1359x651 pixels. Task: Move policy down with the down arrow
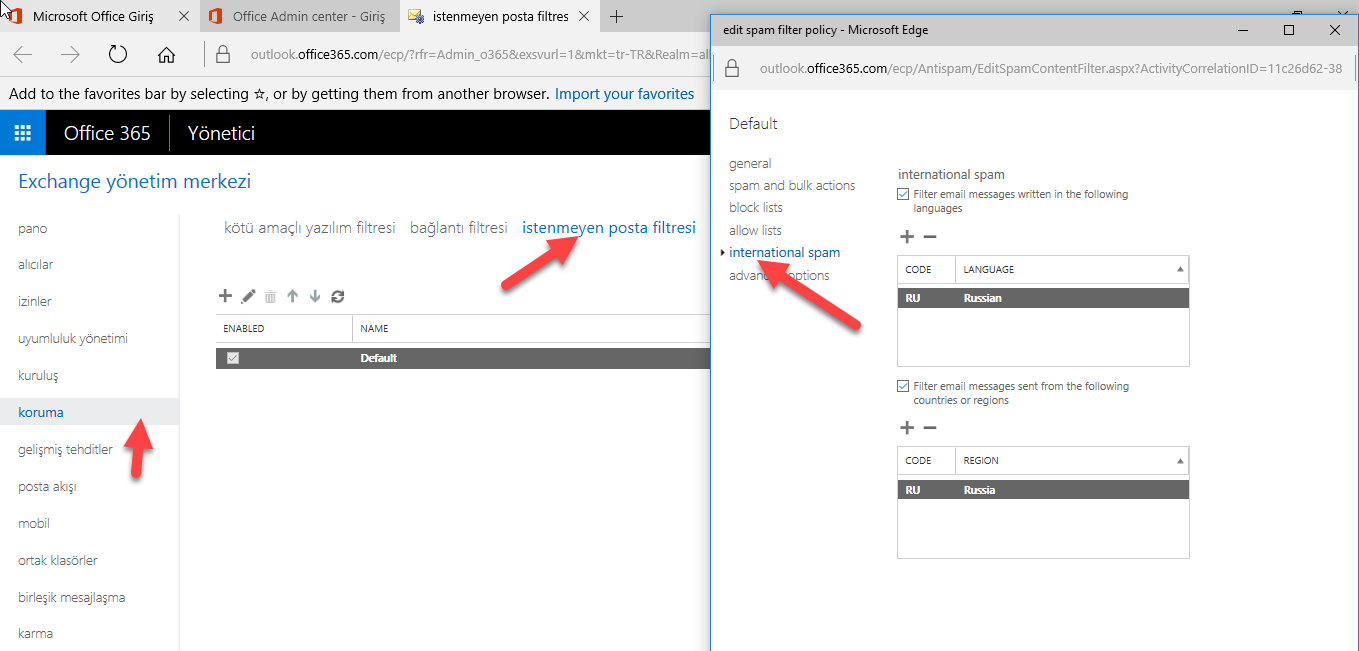(315, 296)
